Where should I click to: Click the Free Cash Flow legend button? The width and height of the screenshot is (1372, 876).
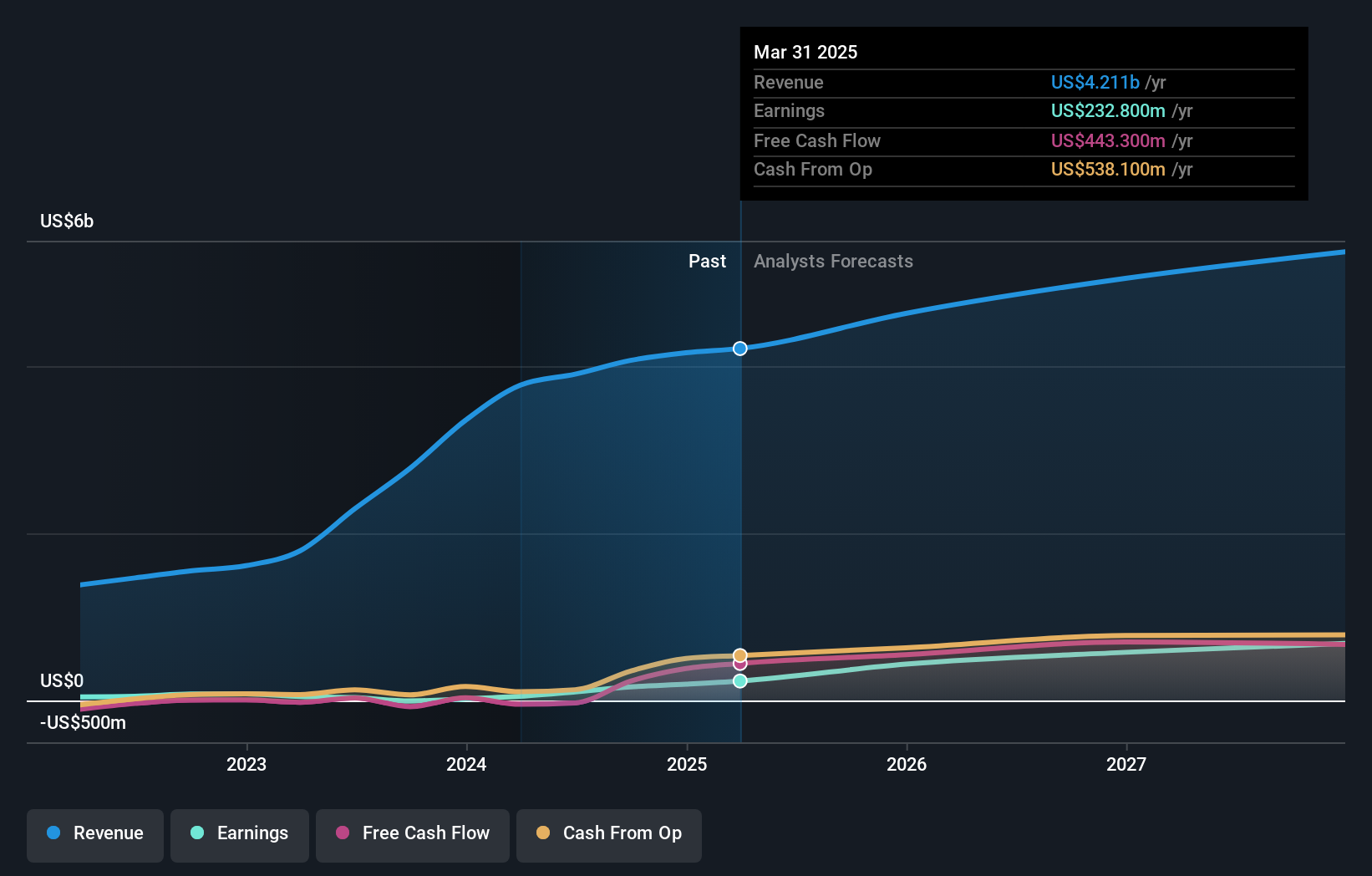pyautogui.click(x=412, y=834)
